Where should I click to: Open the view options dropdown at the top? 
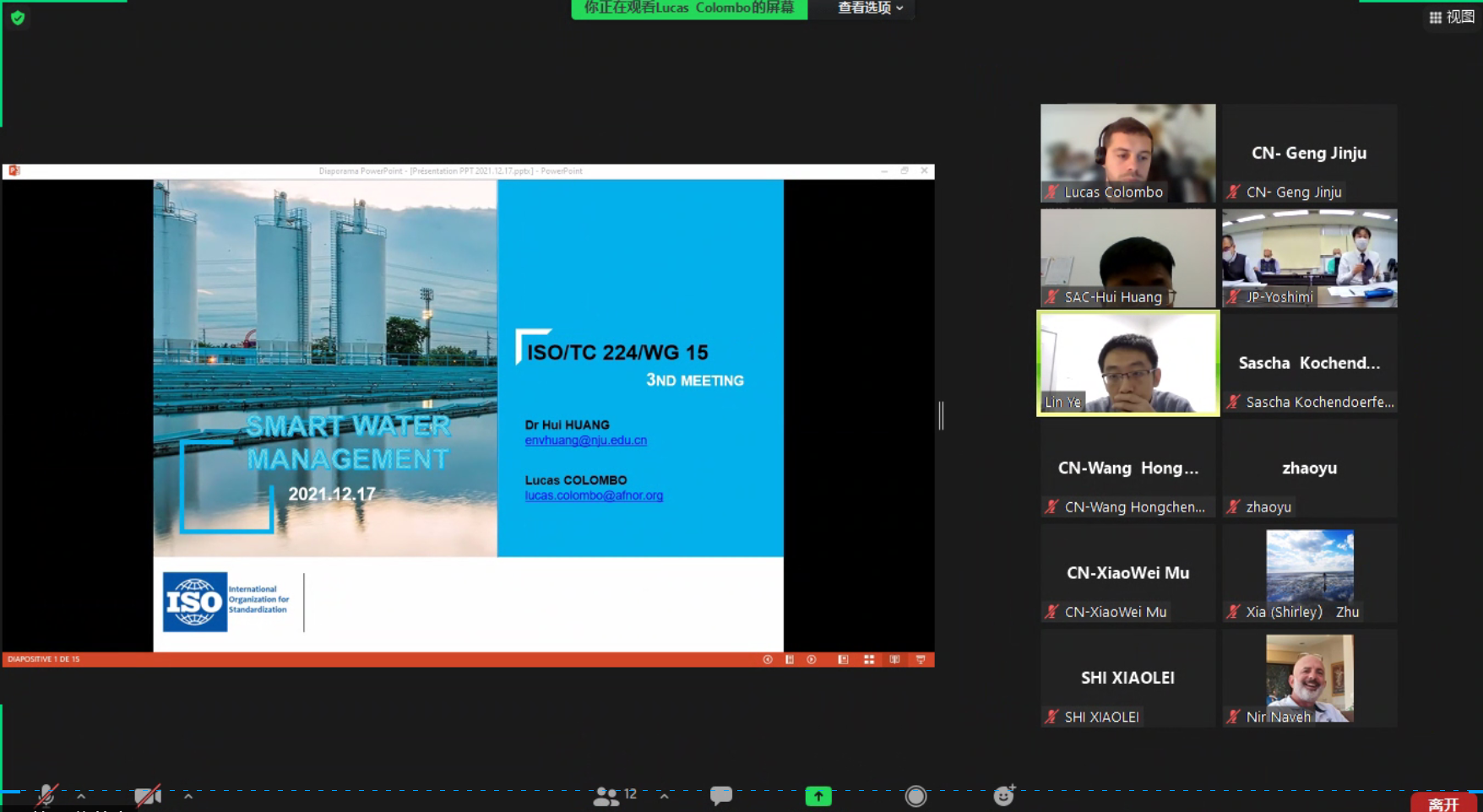pyautogui.click(x=870, y=8)
